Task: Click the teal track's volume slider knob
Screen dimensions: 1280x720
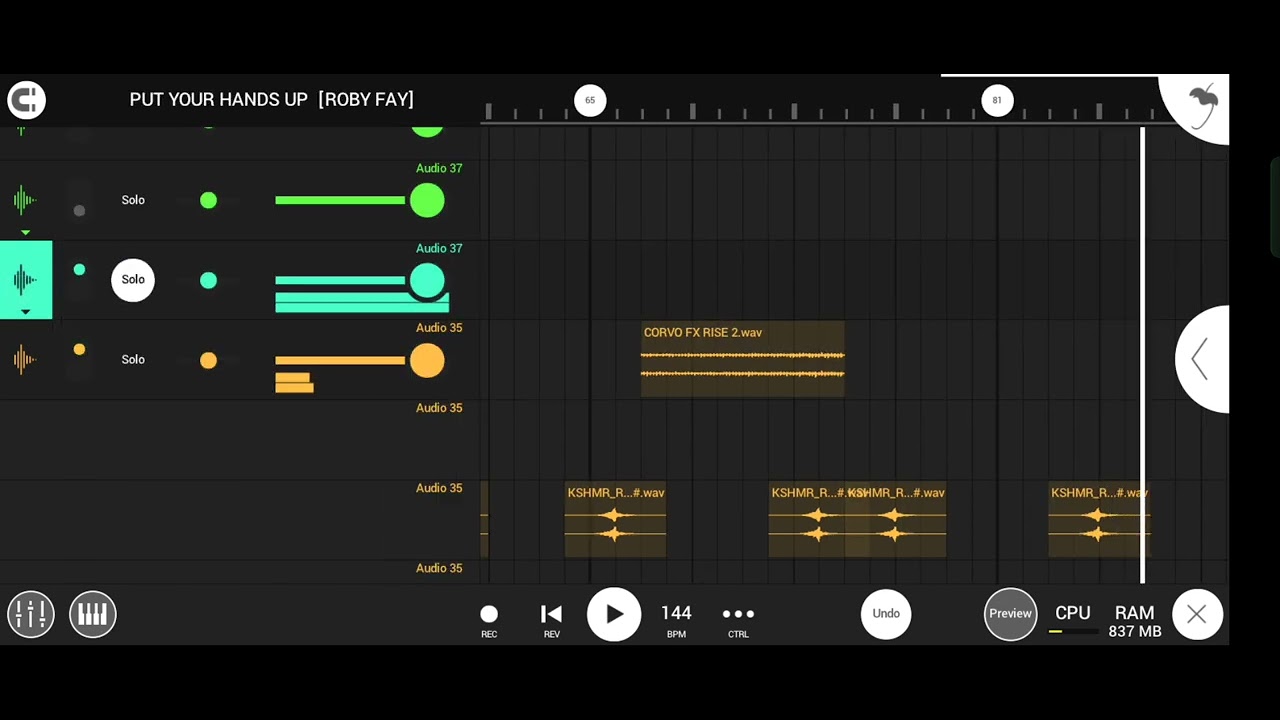Action: tap(427, 280)
